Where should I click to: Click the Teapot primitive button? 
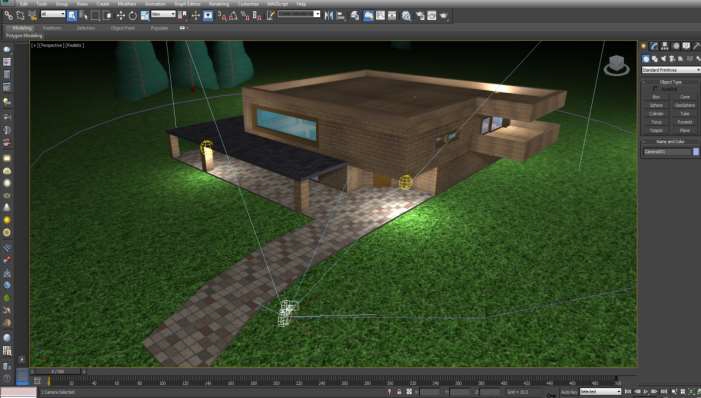(x=656, y=131)
